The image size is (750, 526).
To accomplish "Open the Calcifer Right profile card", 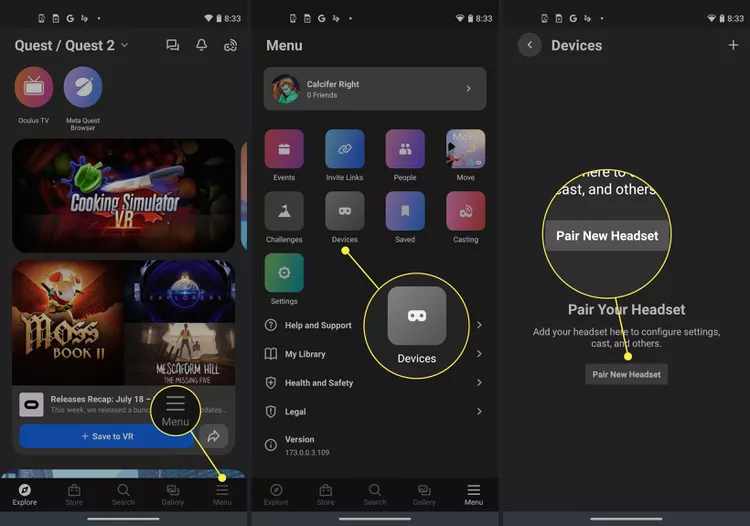I will click(x=375, y=89).
